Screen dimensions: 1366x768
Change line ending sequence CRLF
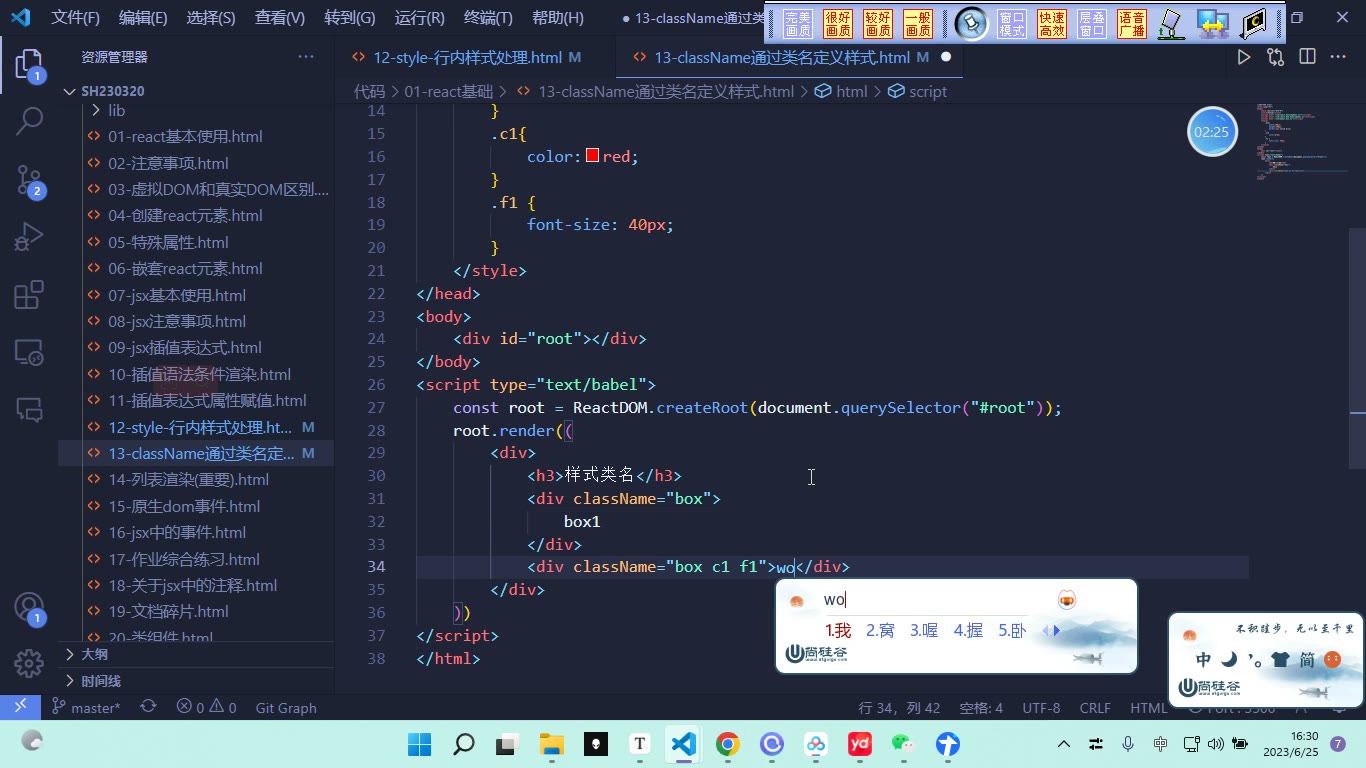point(1095,707)
